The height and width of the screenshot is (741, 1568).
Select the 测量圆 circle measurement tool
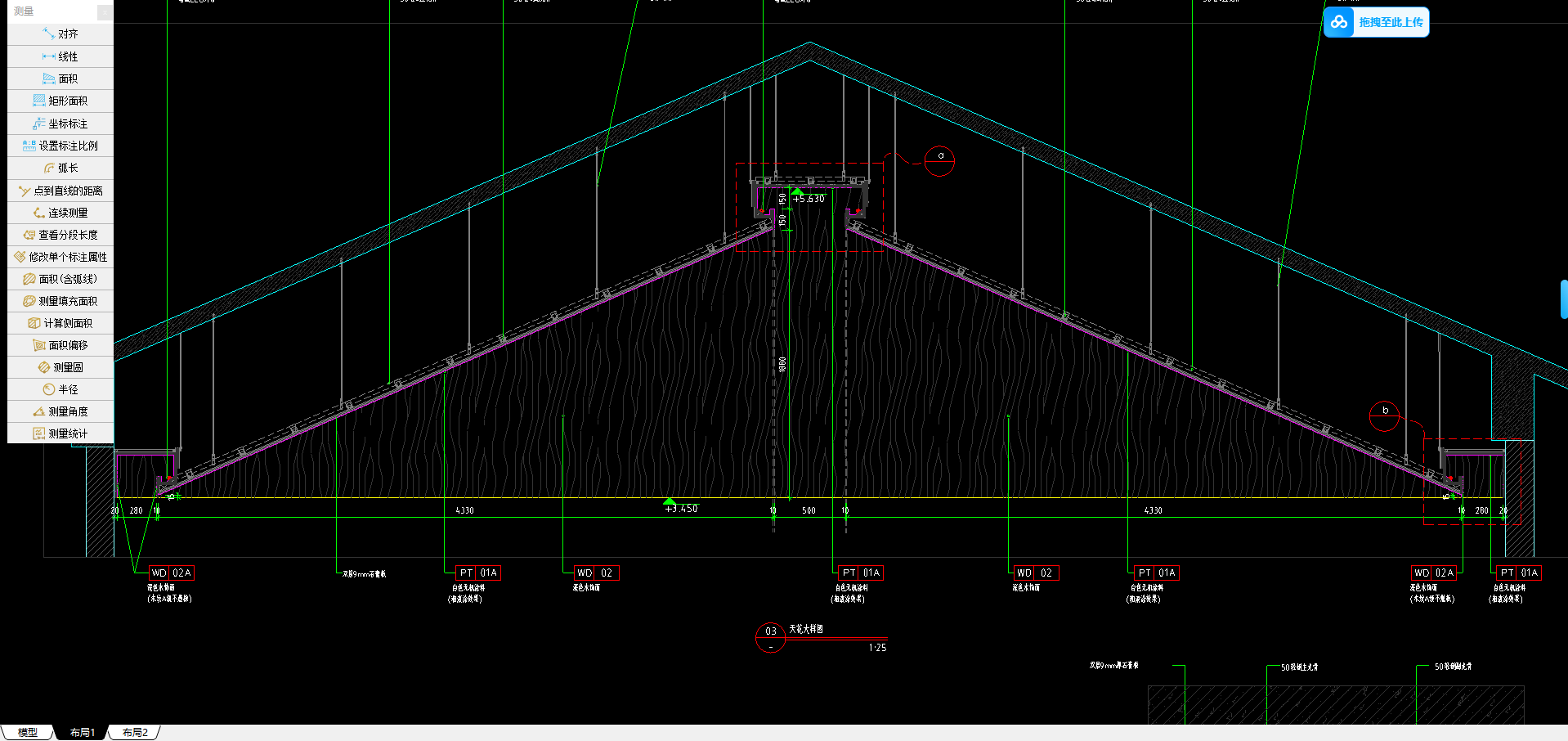coord(60,367)
